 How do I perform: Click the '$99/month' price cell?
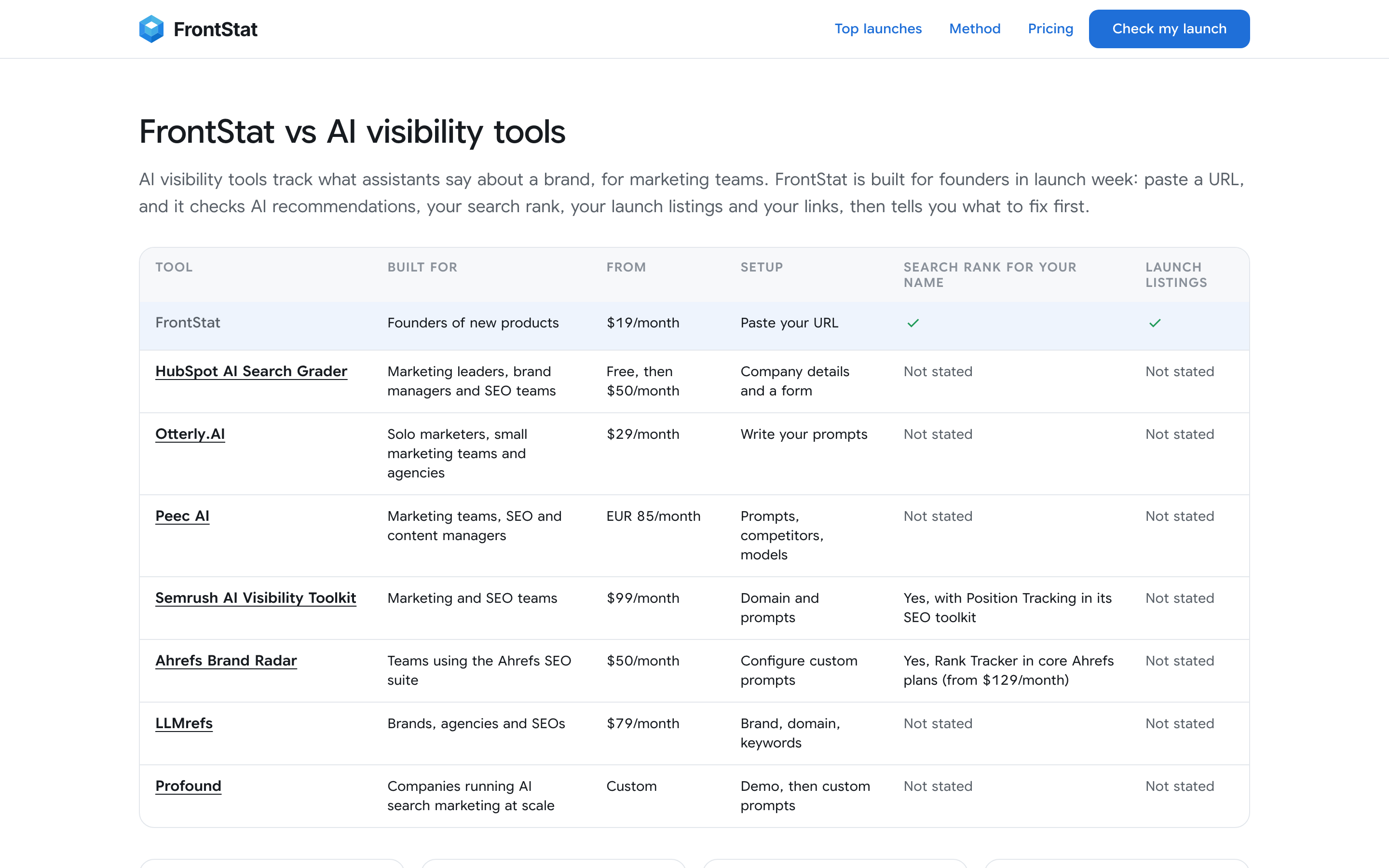click(643, 598)
